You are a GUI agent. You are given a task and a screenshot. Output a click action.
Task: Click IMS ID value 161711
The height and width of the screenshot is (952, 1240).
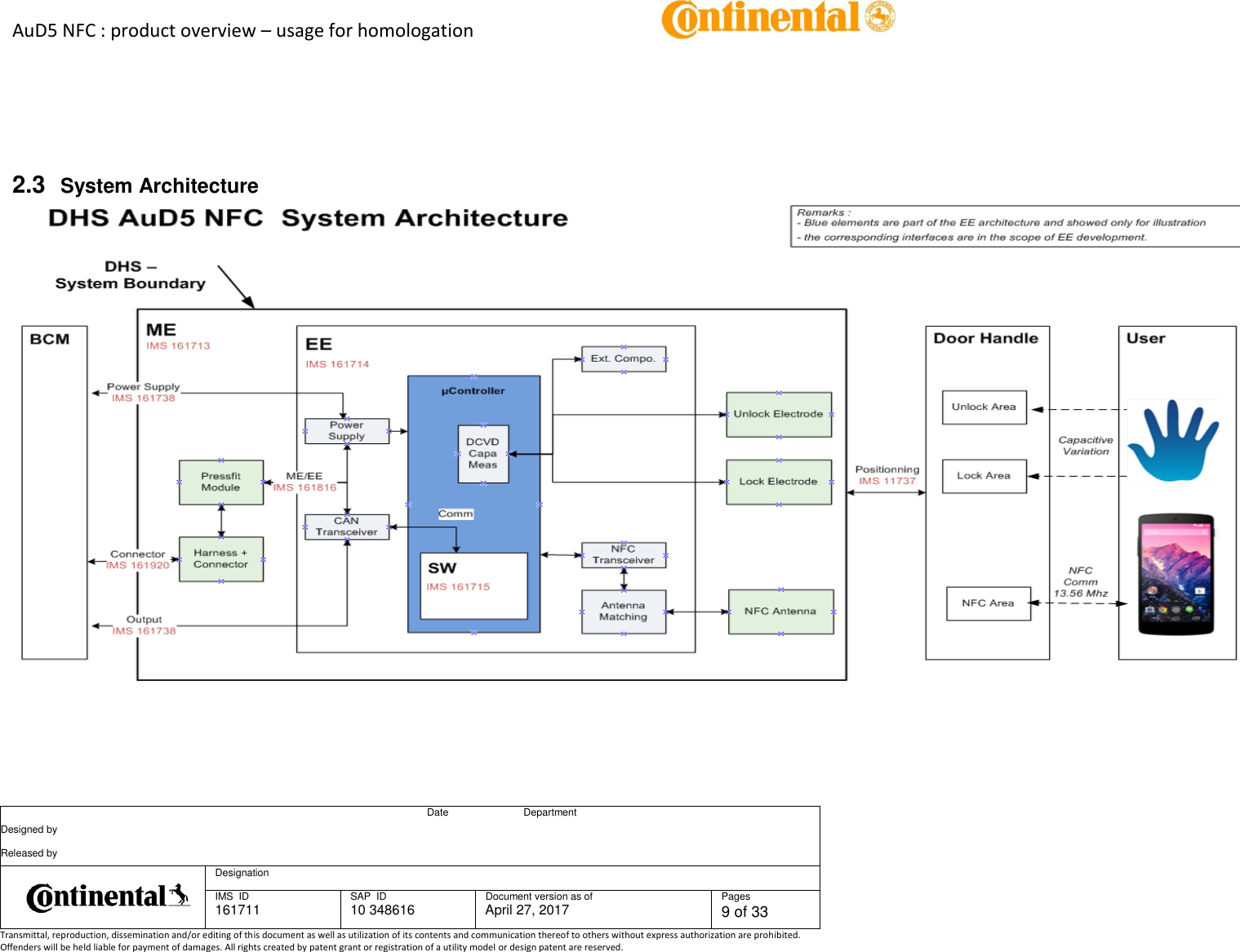[x=238, y=910]
